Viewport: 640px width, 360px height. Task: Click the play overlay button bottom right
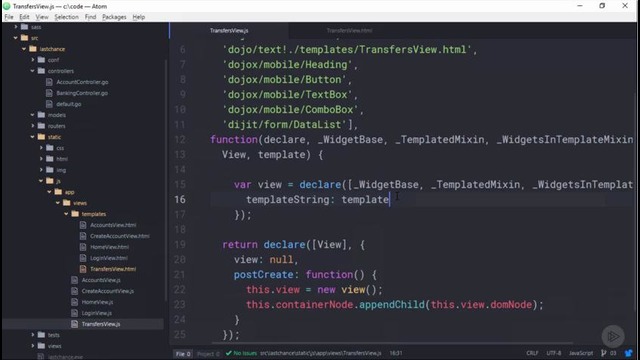pyautogui.click(x=613, y=336)
